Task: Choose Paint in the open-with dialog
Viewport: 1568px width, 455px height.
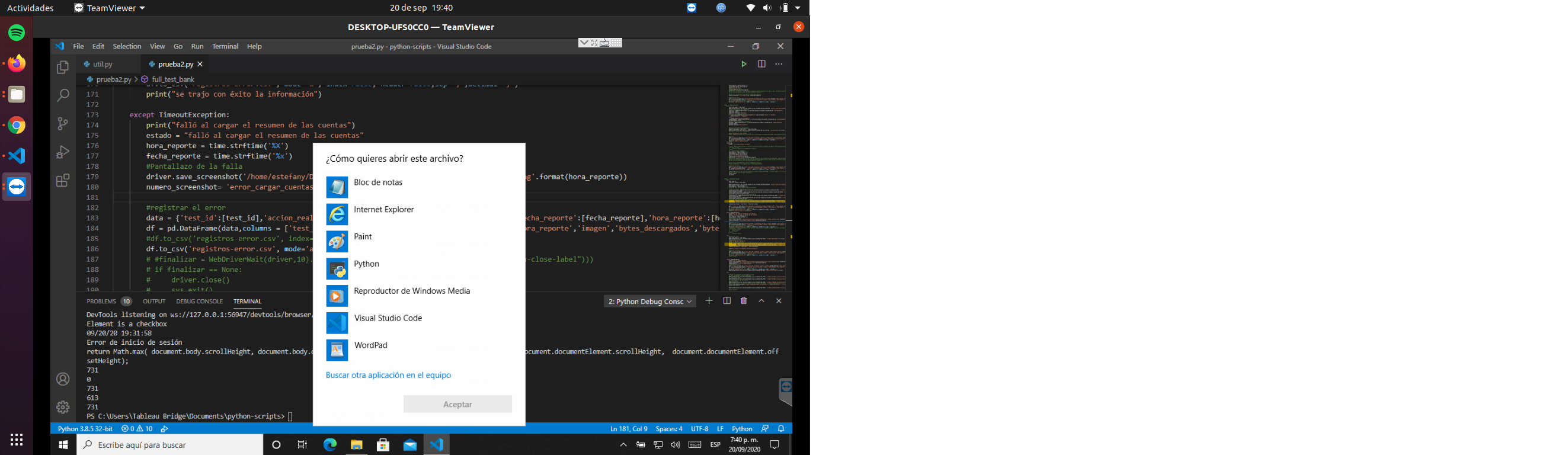Action: (419, 241)
